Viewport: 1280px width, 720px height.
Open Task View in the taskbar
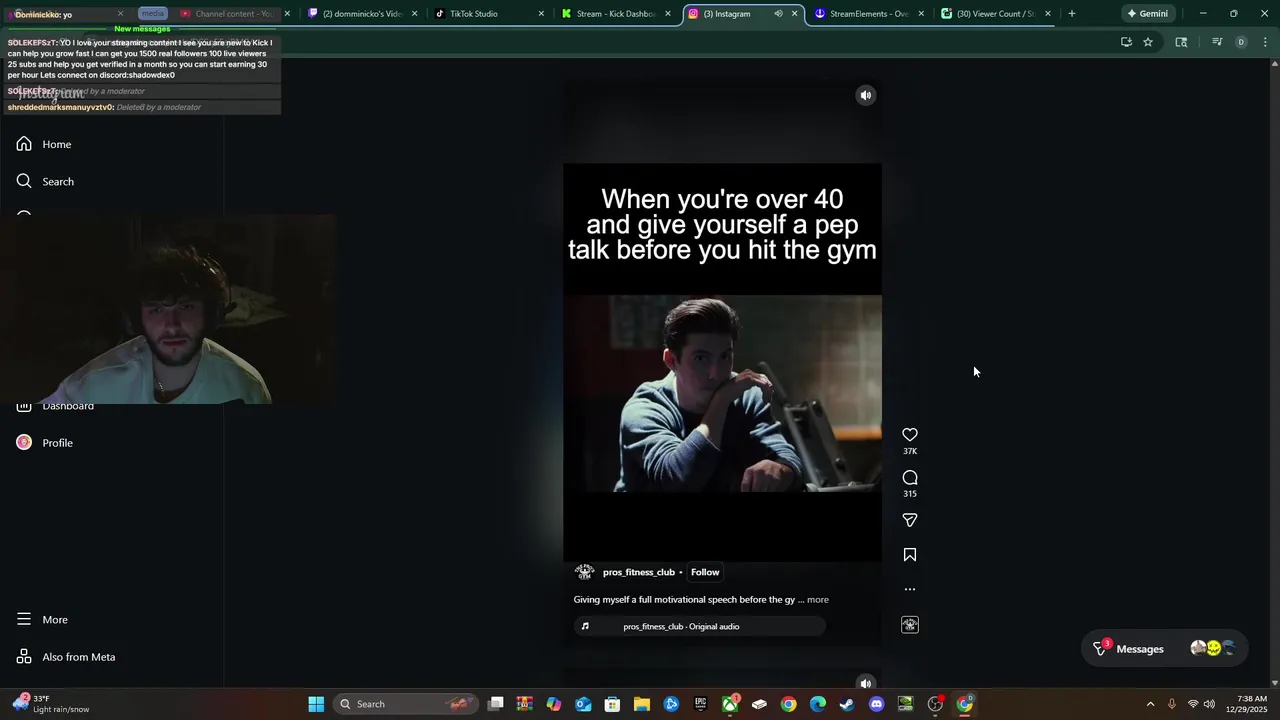[x=496, y=704]
